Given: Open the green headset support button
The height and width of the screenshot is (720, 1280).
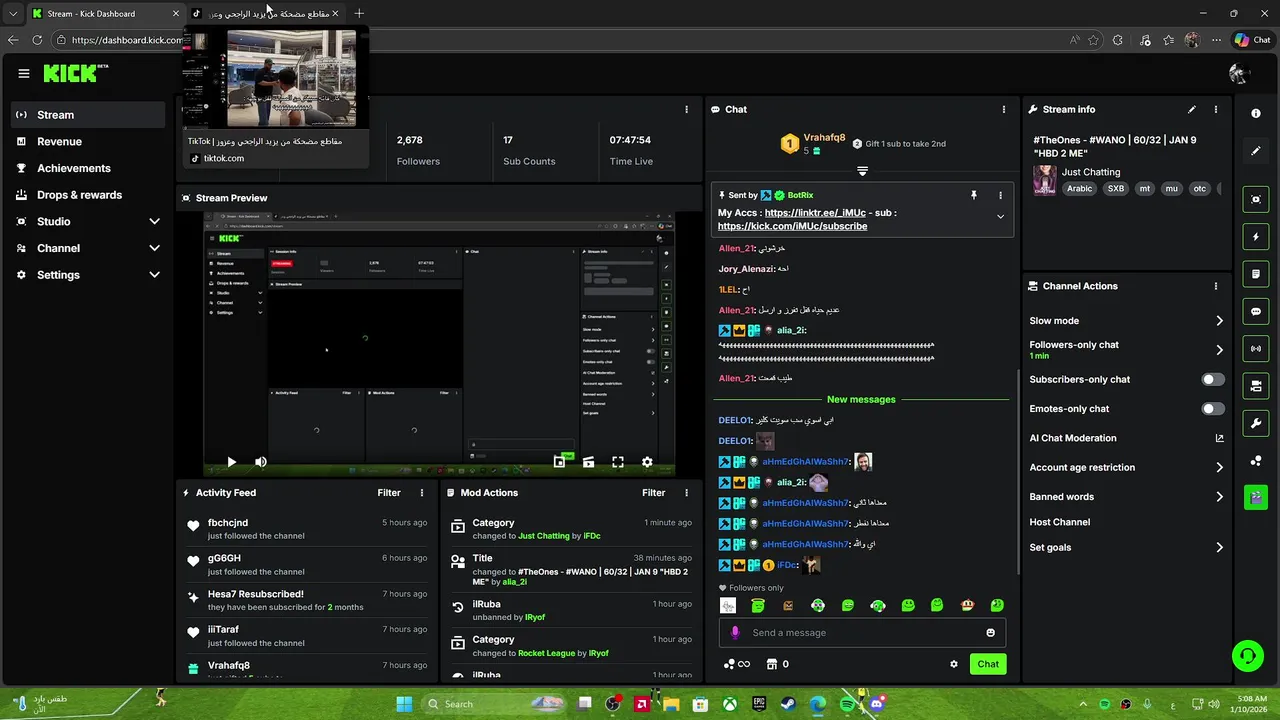Looking at the screenshot, I should point(1247,656).
